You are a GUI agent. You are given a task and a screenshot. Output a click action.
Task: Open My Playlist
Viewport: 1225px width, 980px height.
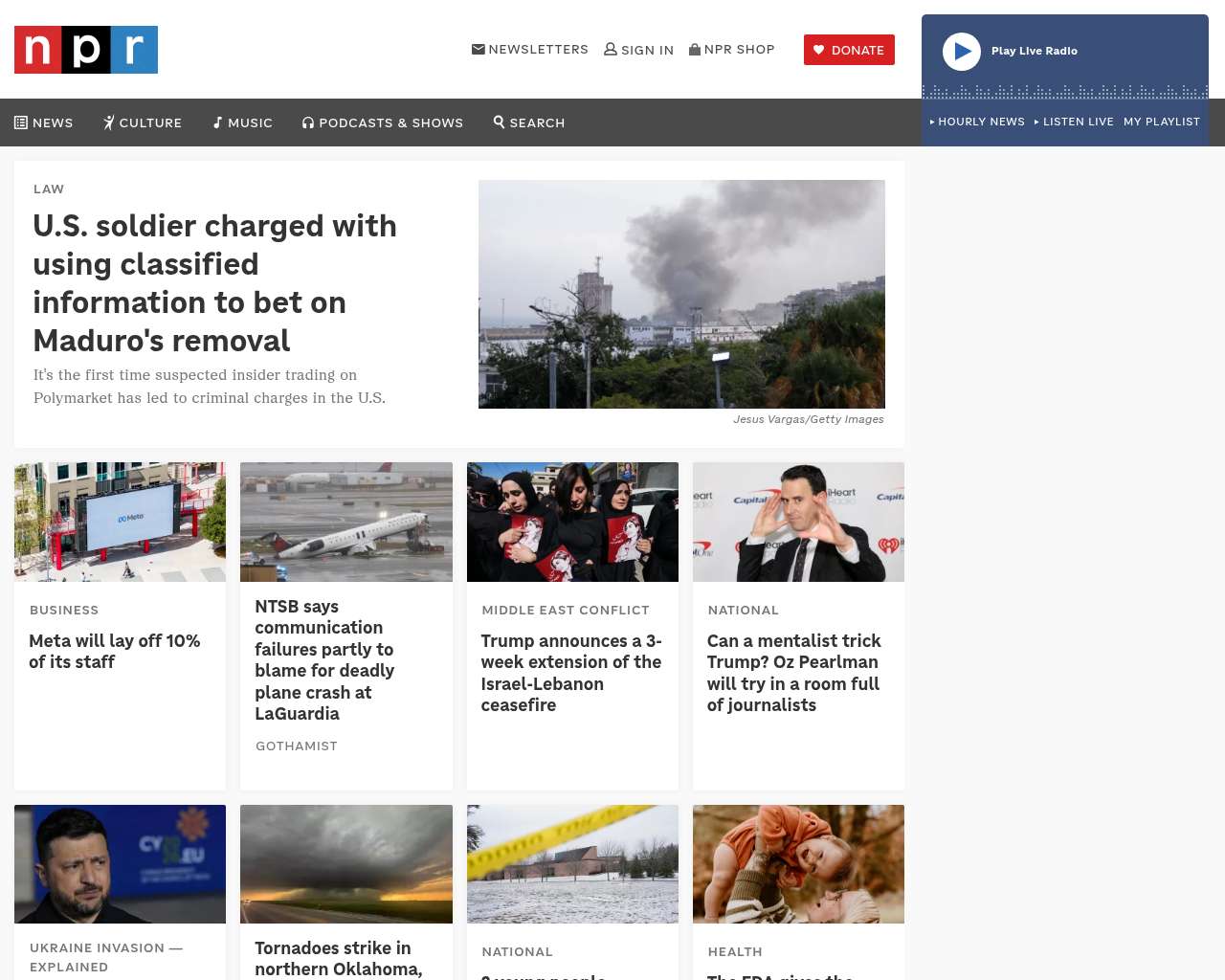(x=1162, y=122)
